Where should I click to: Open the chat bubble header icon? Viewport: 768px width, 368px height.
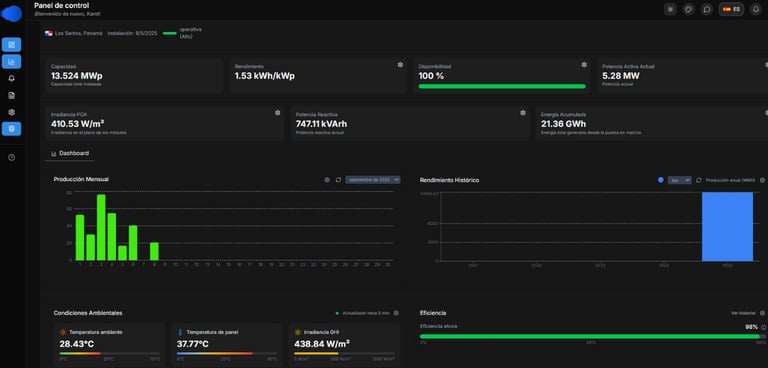pos(707,9)
